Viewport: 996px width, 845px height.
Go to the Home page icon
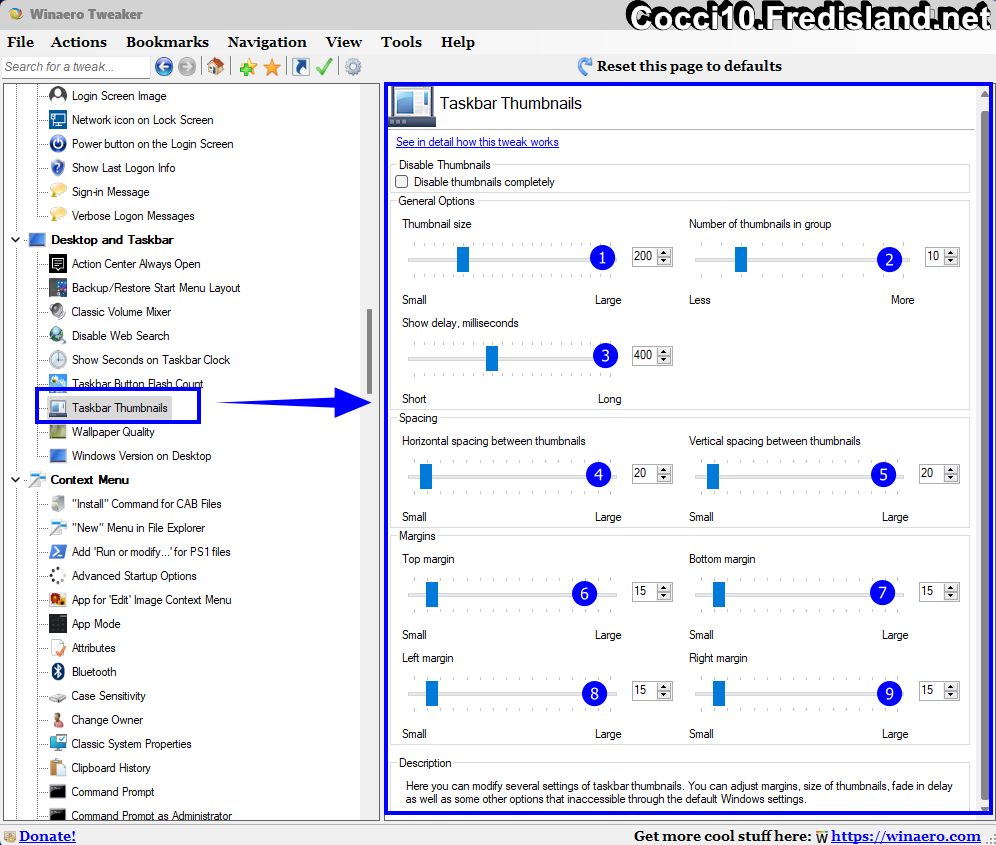[x=215, y=66]
